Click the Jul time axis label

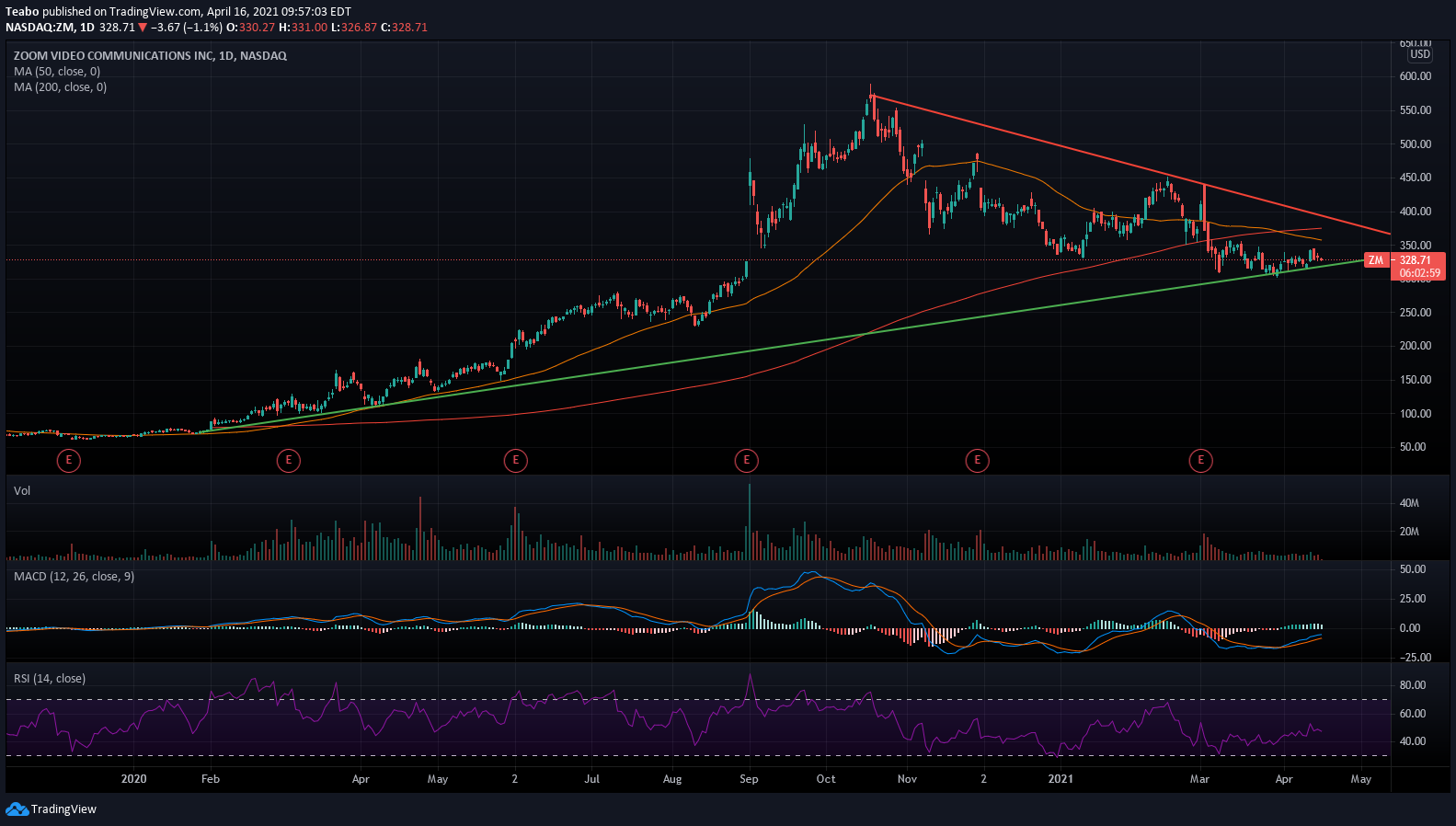(591, 779)
